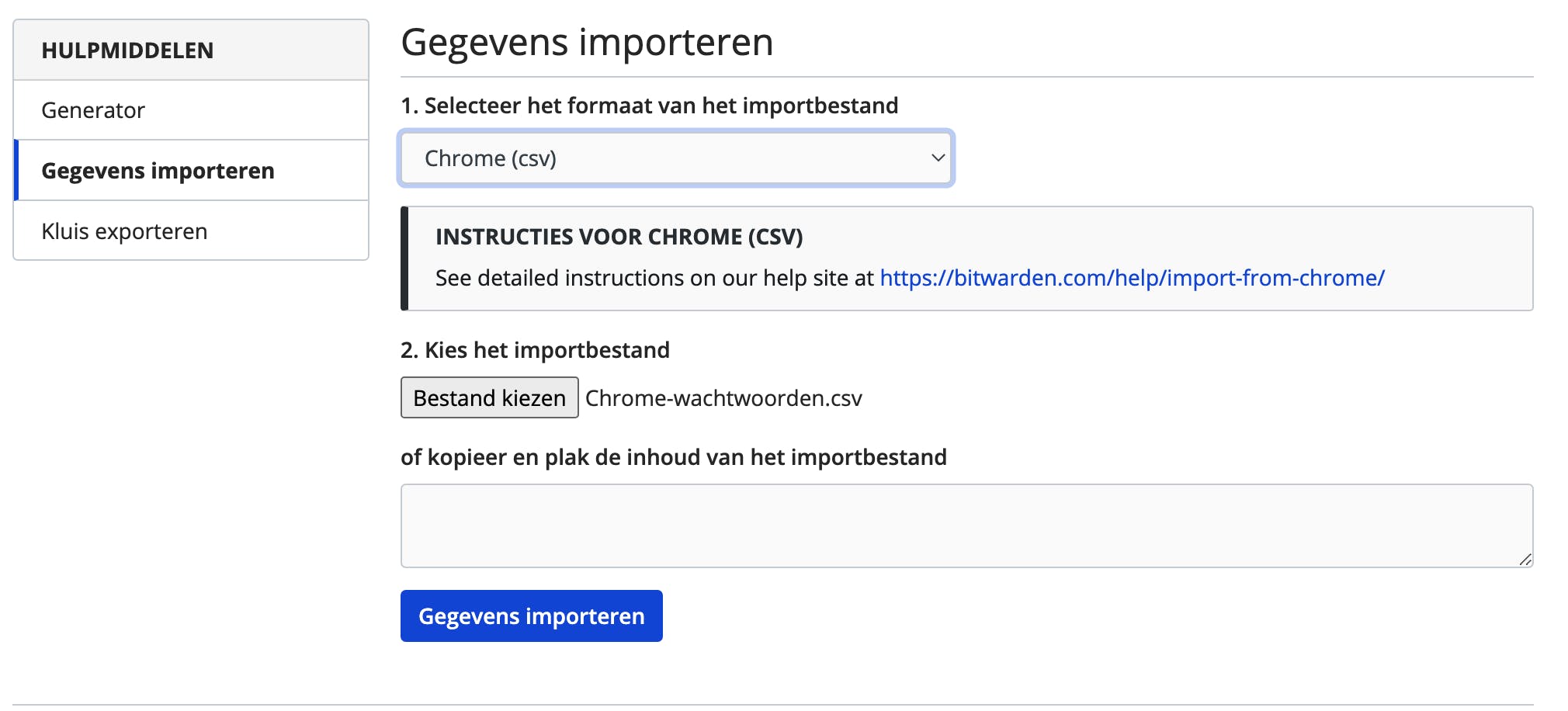Select Gegevens importeren in the sidebar
Viewport: 1568px width, 711px height.
pos(158,171)
